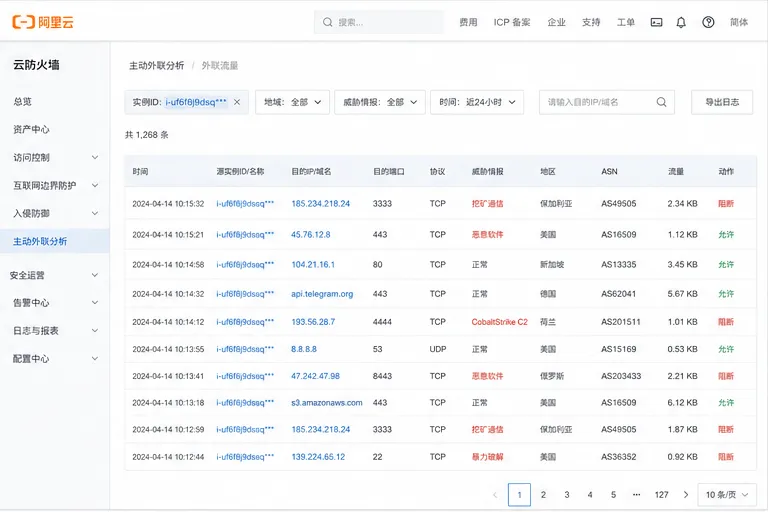The image size is (768, 512).
Task: Click the 暴力破解 threat label
Action: 487,457
